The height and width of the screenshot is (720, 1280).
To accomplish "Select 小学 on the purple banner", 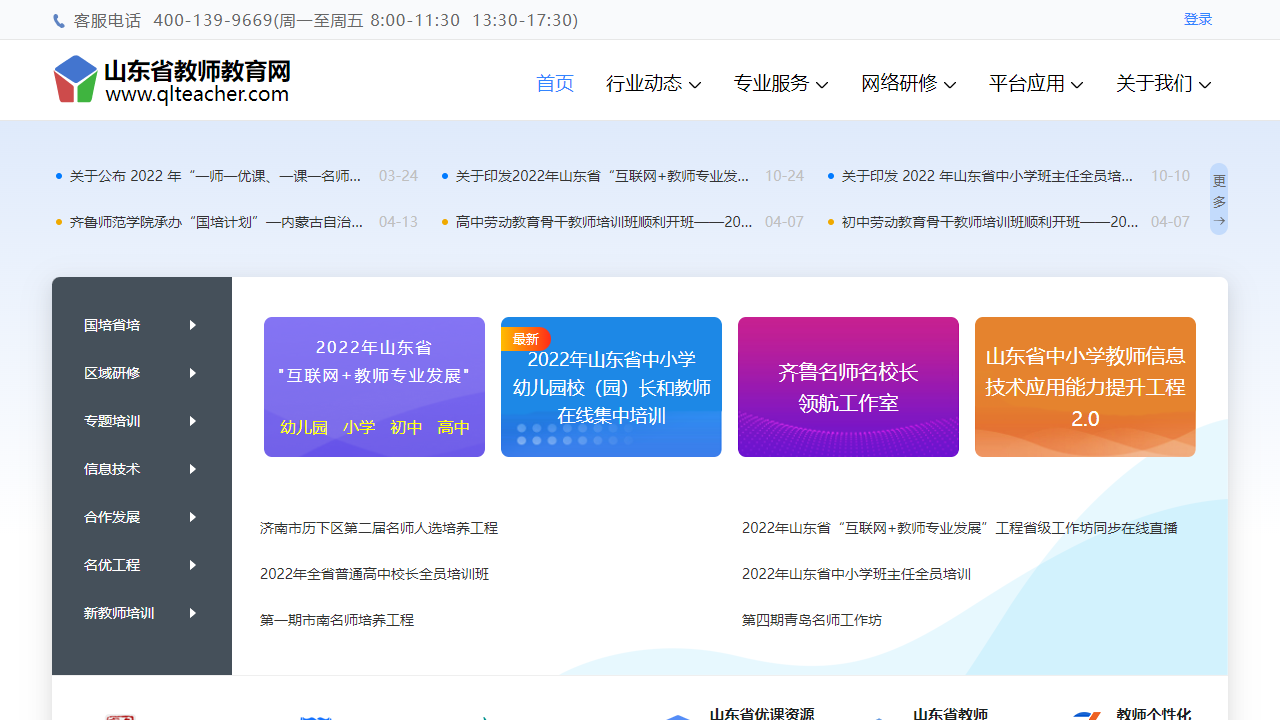I will tap(358, 428).
